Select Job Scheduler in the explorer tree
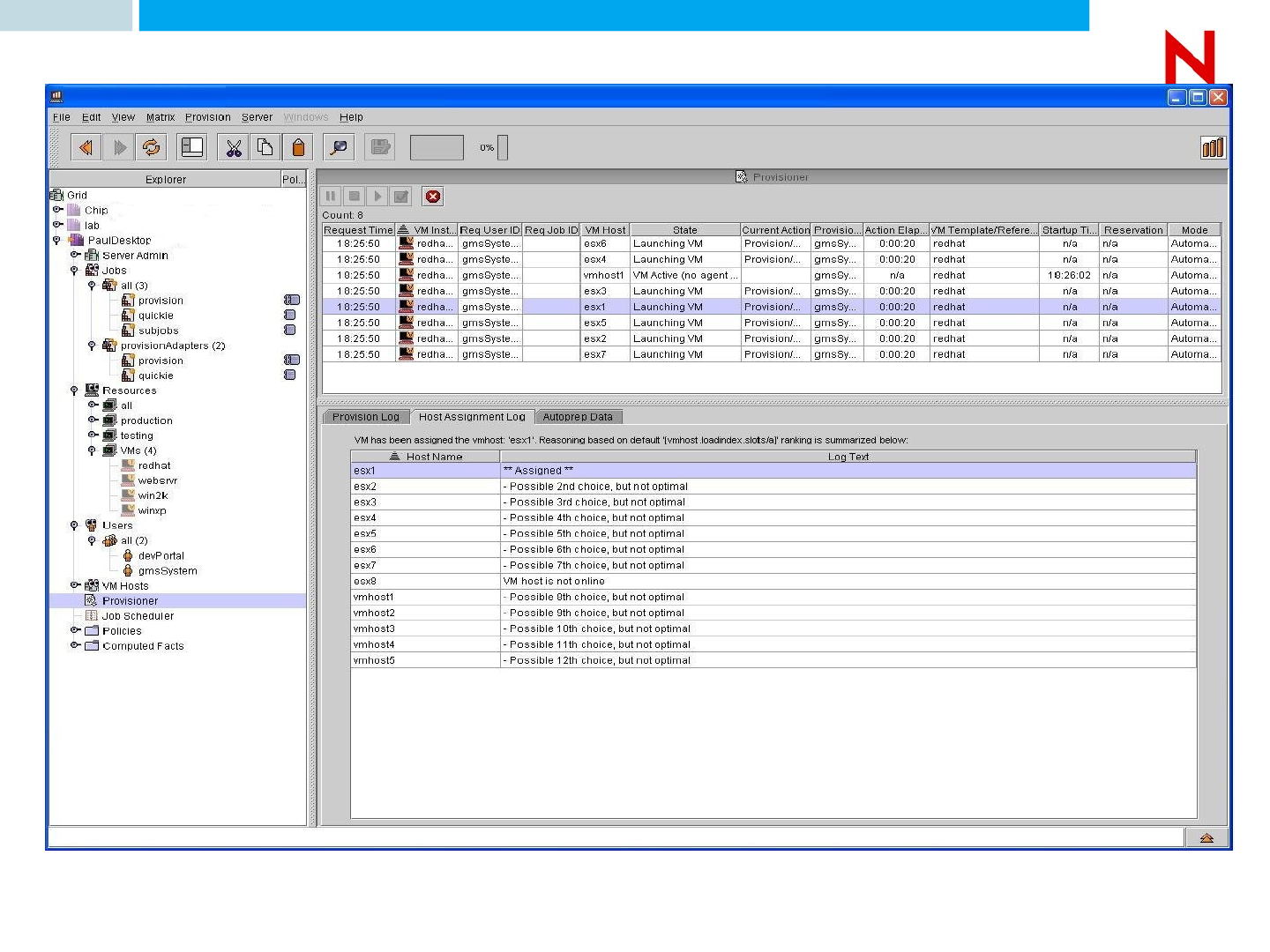This screenshot has height=952, width=1270. (138, 616)
